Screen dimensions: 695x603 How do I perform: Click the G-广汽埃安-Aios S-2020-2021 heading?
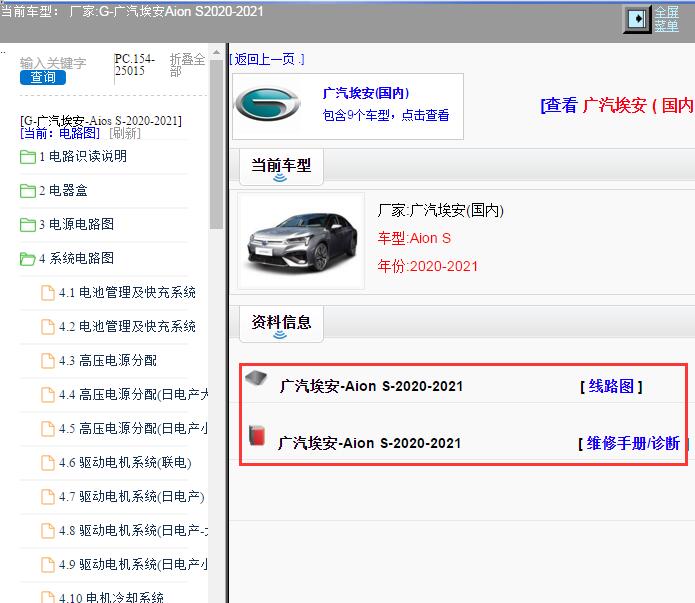pos(101,121)
